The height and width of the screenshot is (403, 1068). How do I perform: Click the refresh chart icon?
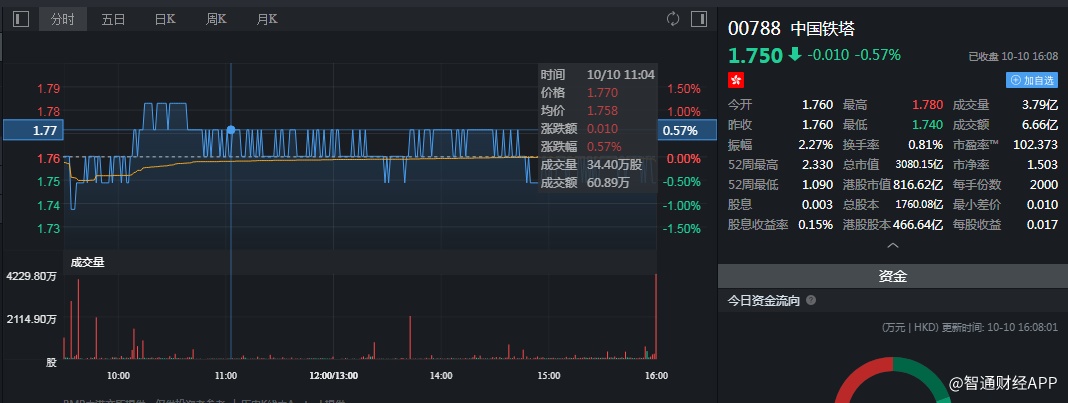point(673,19)
